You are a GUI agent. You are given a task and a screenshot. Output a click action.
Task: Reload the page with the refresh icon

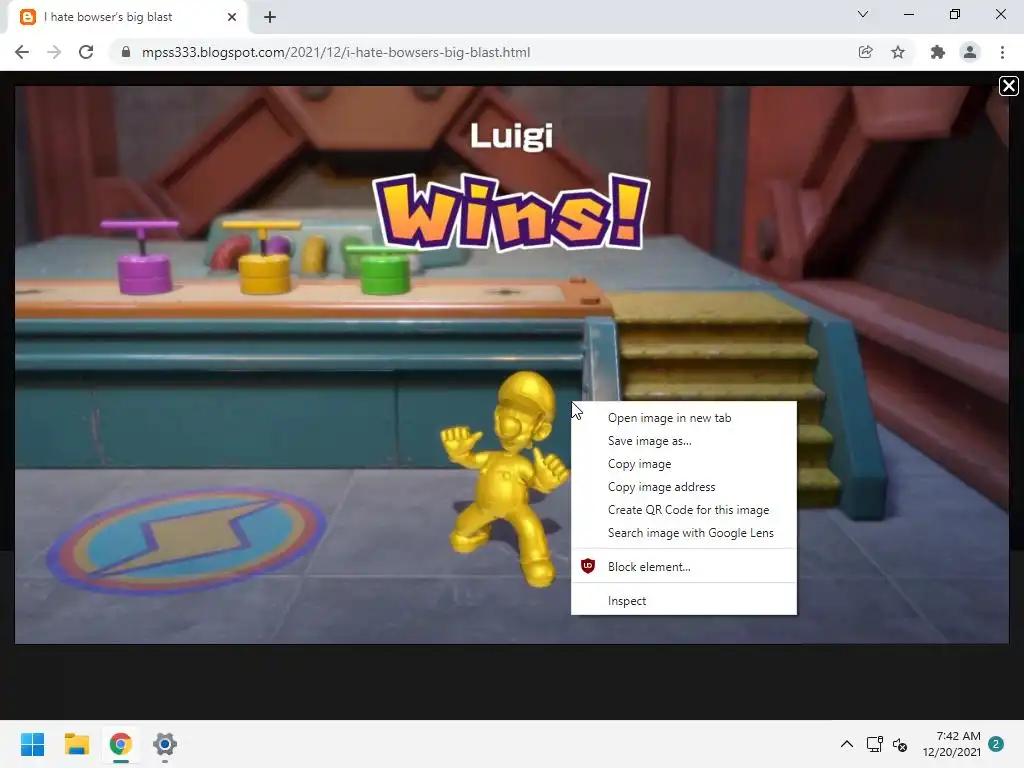86,52
